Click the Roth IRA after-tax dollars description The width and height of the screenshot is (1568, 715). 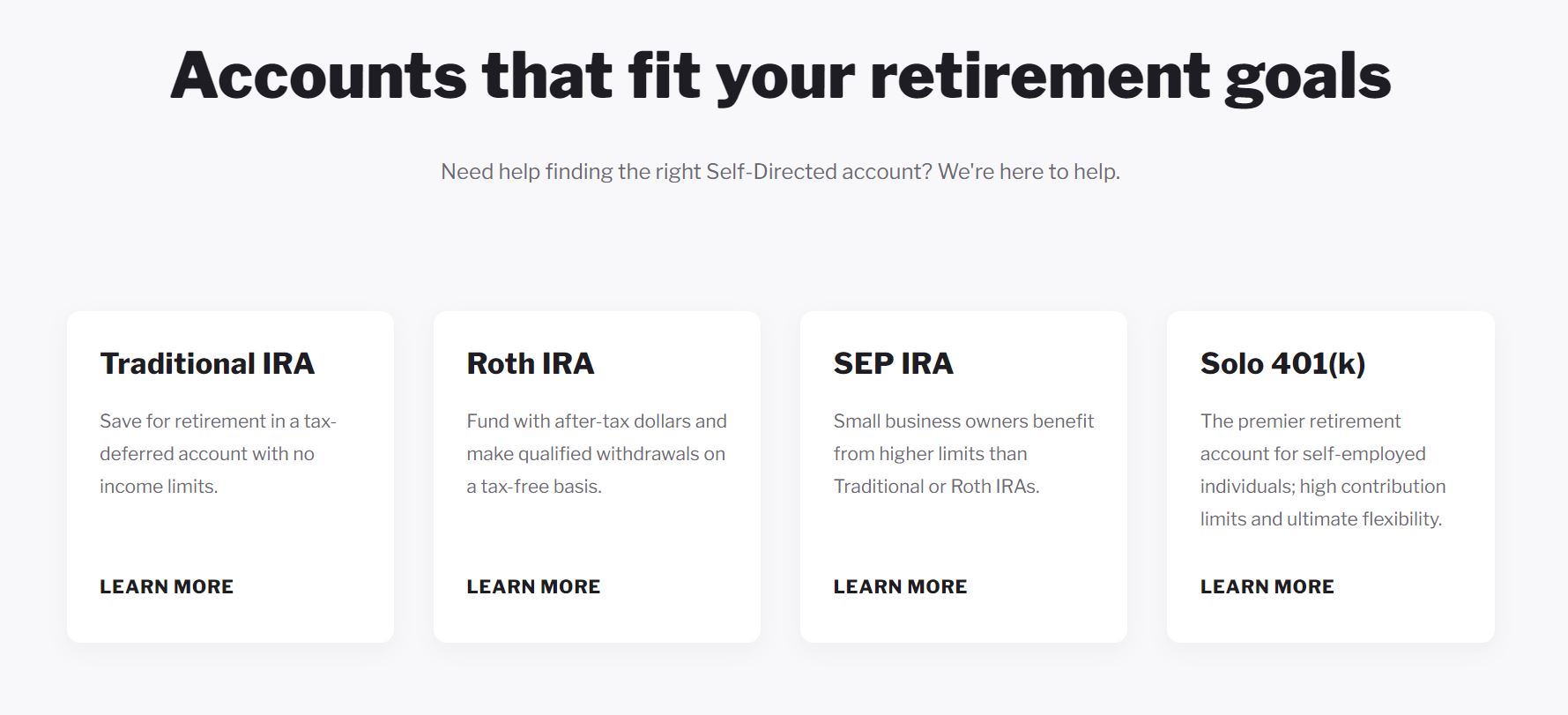597,453
